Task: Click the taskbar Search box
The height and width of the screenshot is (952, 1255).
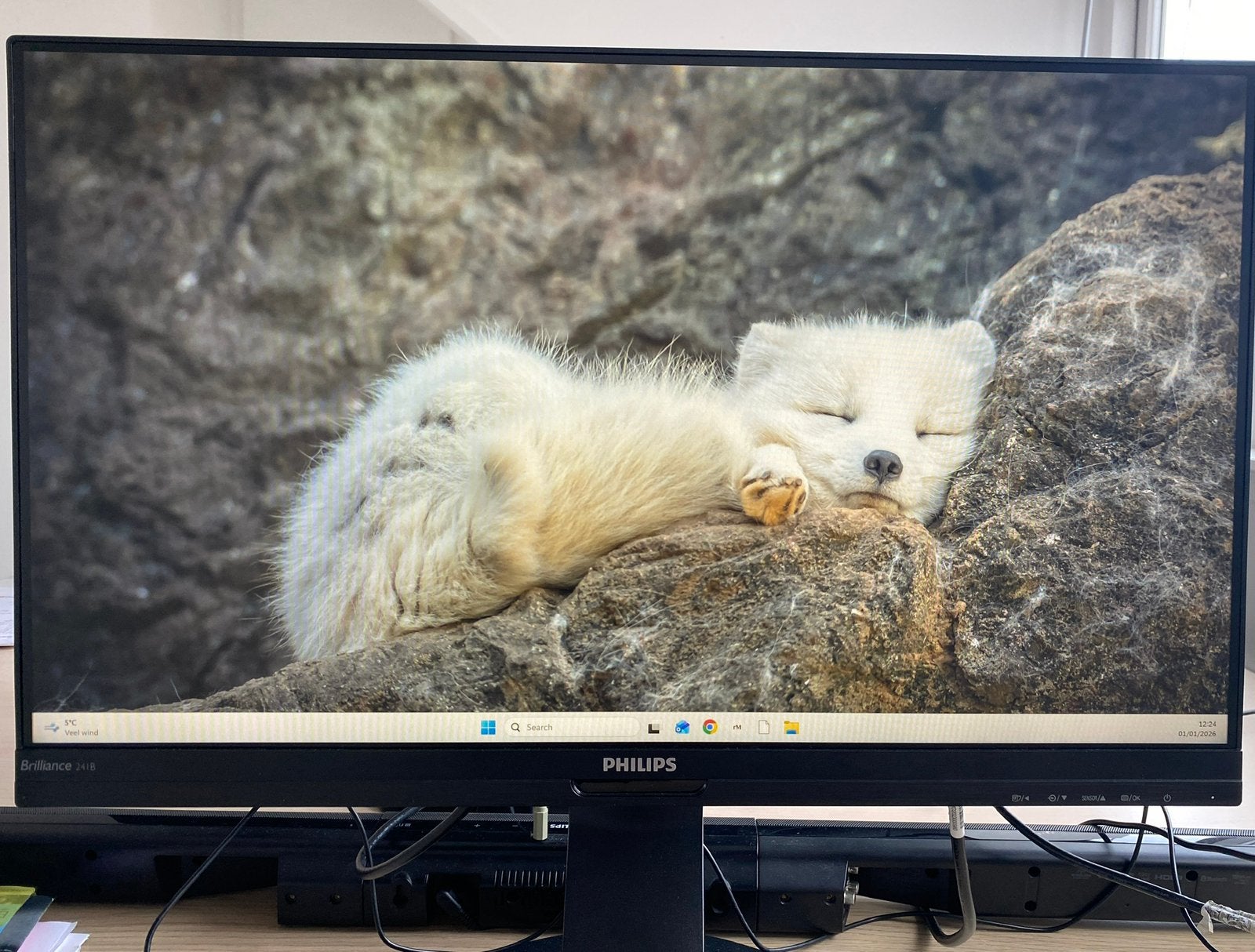Action: [x=572, y=727]
